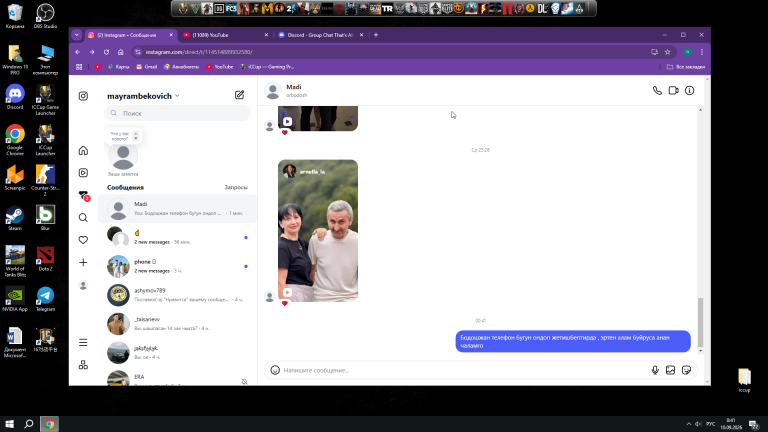Open the Meta apps icon at sidebar bottom

(x=83, y=365)
